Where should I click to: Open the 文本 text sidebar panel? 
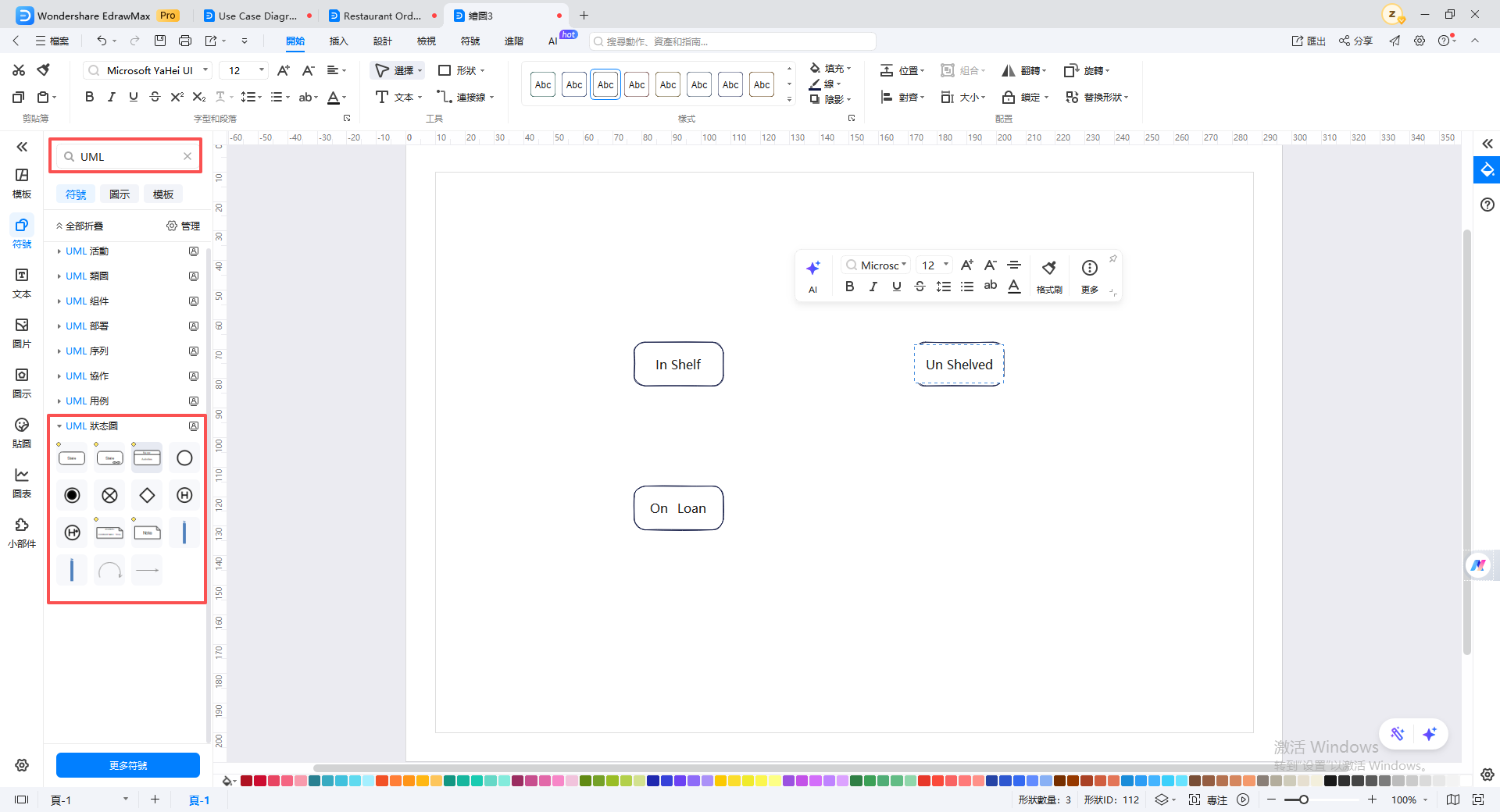(22, 283)
